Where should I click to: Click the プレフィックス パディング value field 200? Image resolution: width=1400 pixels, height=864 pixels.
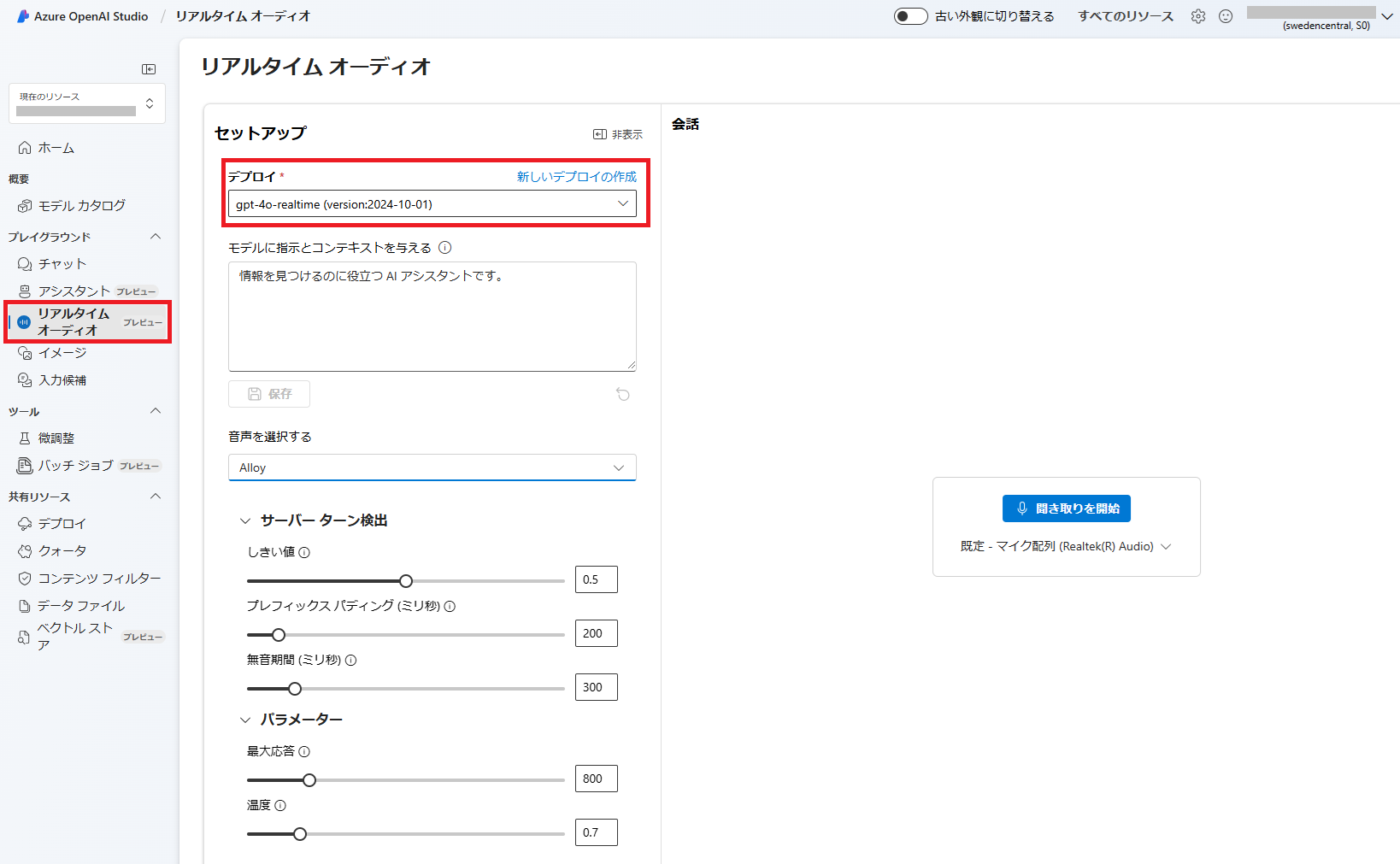click(x=597, y=633)
